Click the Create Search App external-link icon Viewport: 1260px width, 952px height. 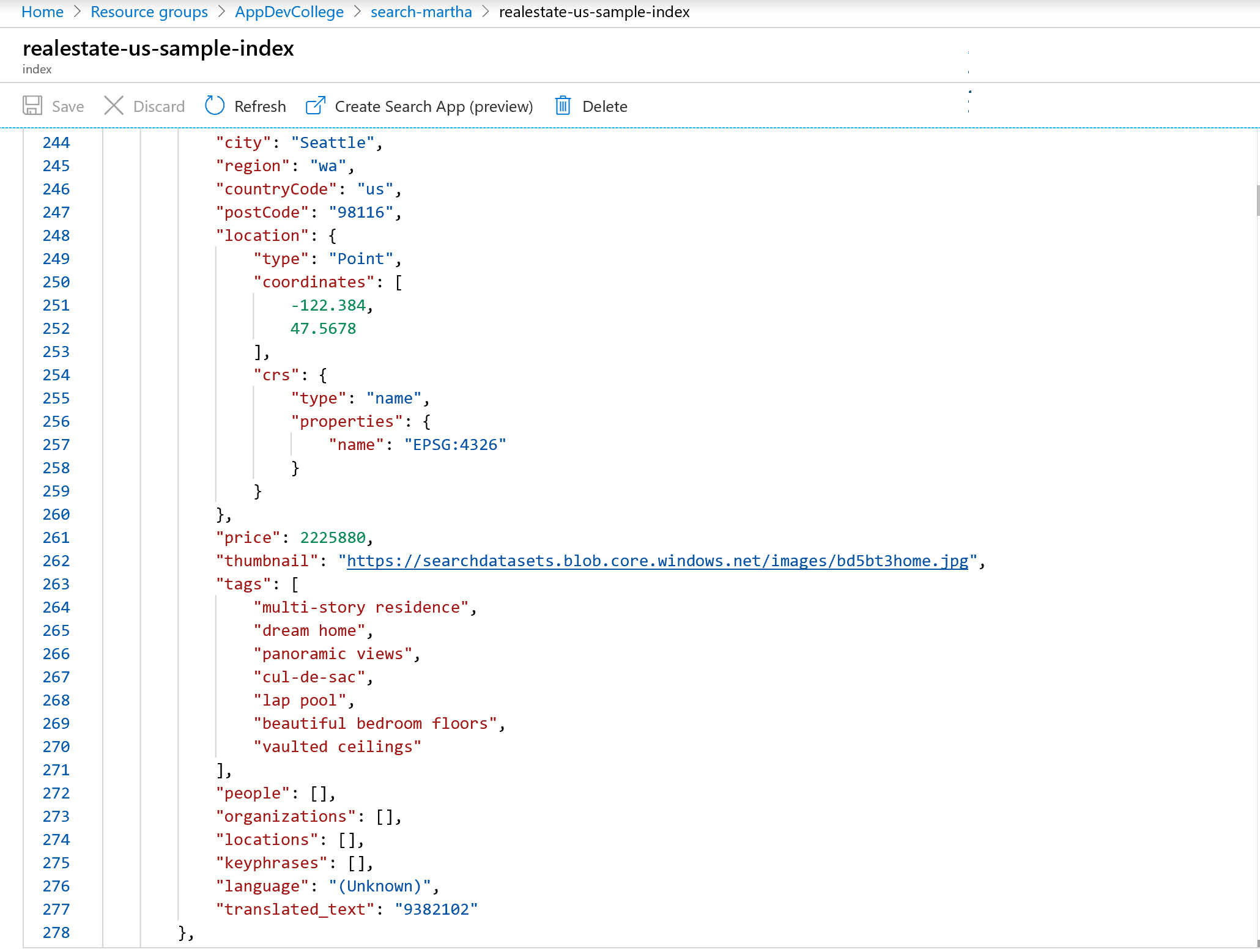pos(315,106)
